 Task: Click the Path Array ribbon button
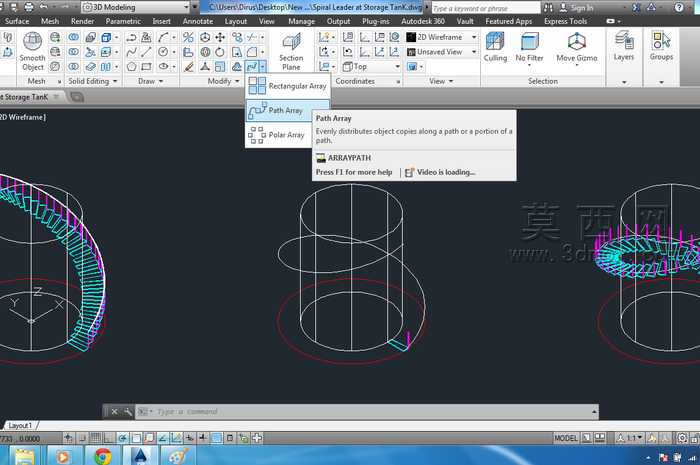click(x=252, y=67)
